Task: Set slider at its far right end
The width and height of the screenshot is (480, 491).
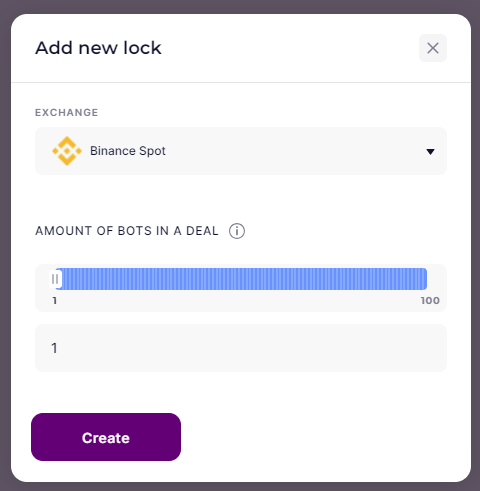Action: [425, 279]
